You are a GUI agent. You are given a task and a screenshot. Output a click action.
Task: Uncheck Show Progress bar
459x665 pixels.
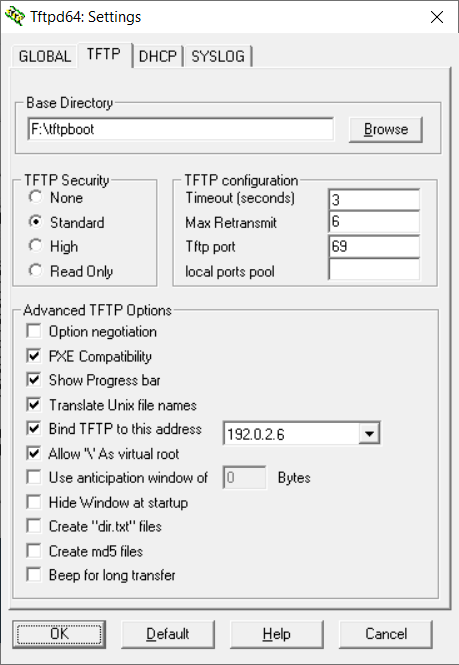34,380
